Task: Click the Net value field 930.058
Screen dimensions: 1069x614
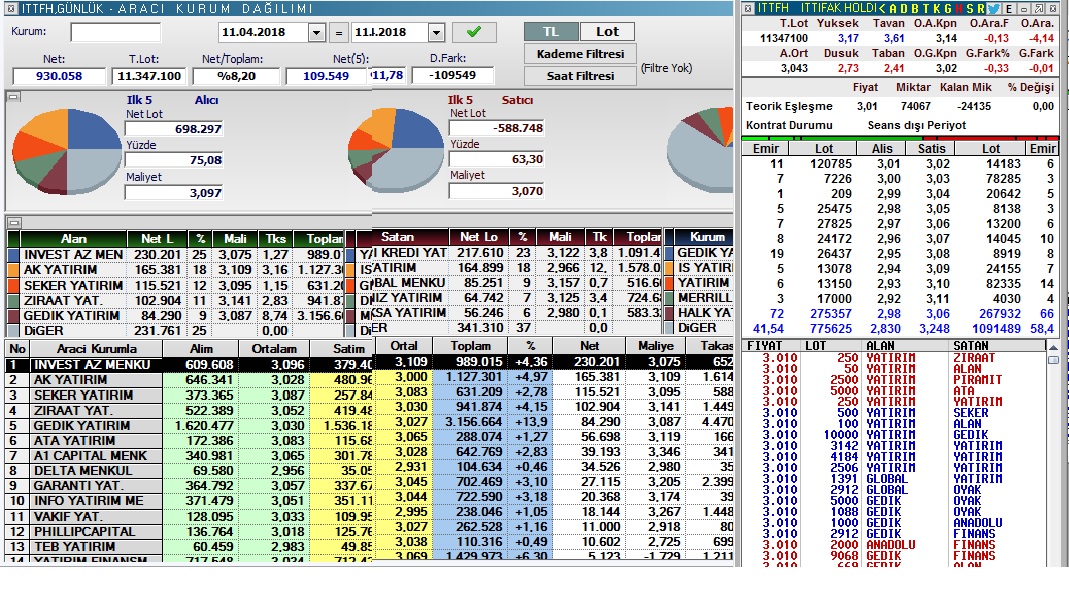Action: (x=59, y=76)
